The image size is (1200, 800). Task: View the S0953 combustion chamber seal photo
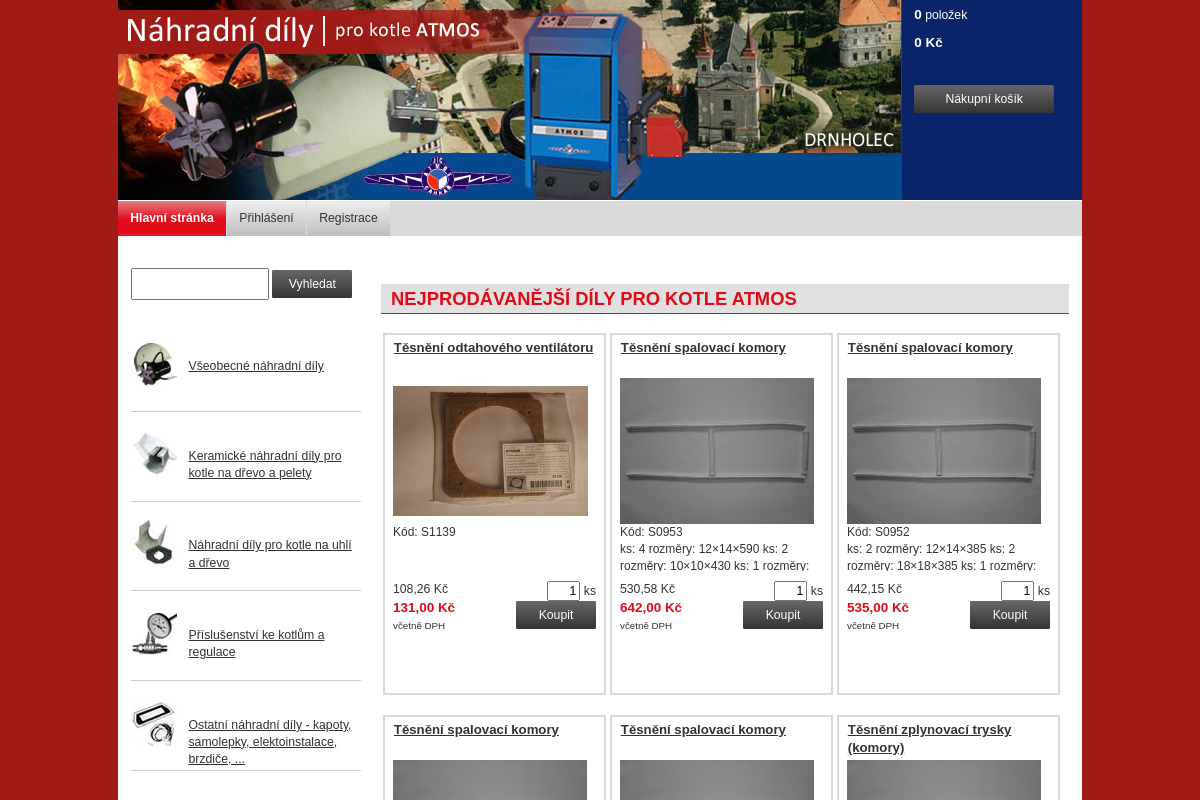[x=717, y=451]
